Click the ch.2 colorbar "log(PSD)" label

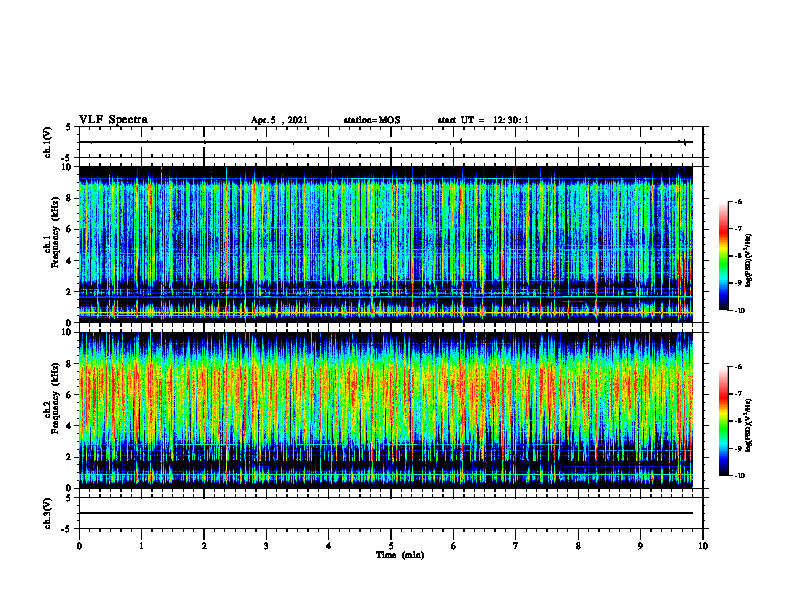[749, 425]
